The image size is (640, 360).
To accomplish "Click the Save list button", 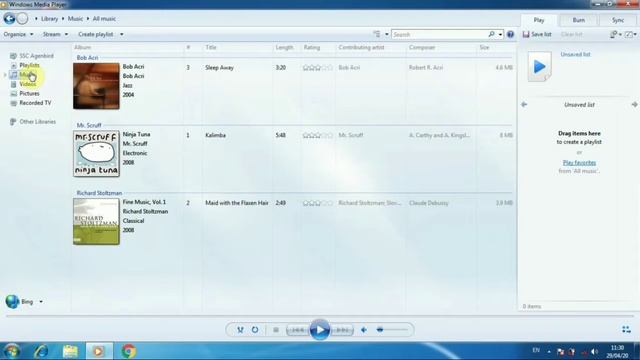I will tap(537, 34).
